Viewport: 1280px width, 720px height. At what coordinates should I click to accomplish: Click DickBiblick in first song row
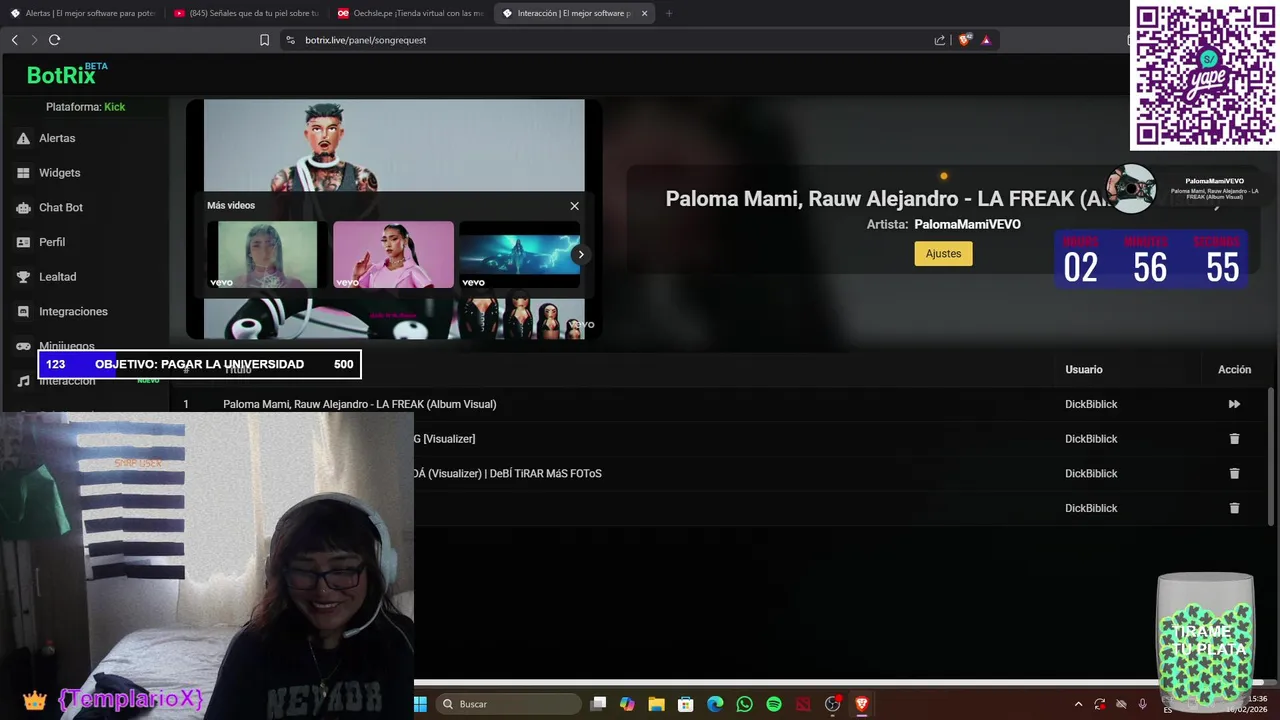pos(1091,404)
